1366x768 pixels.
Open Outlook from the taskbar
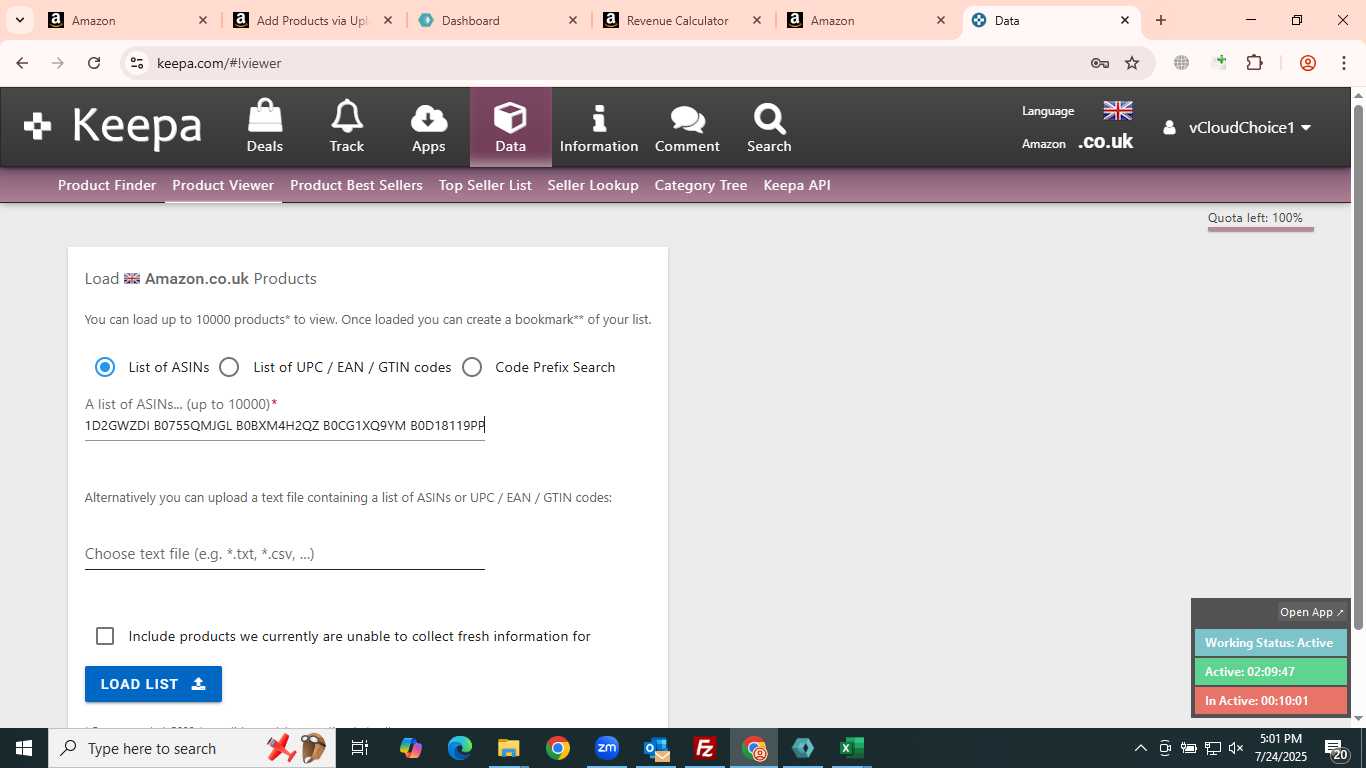(x=656, y=748)
